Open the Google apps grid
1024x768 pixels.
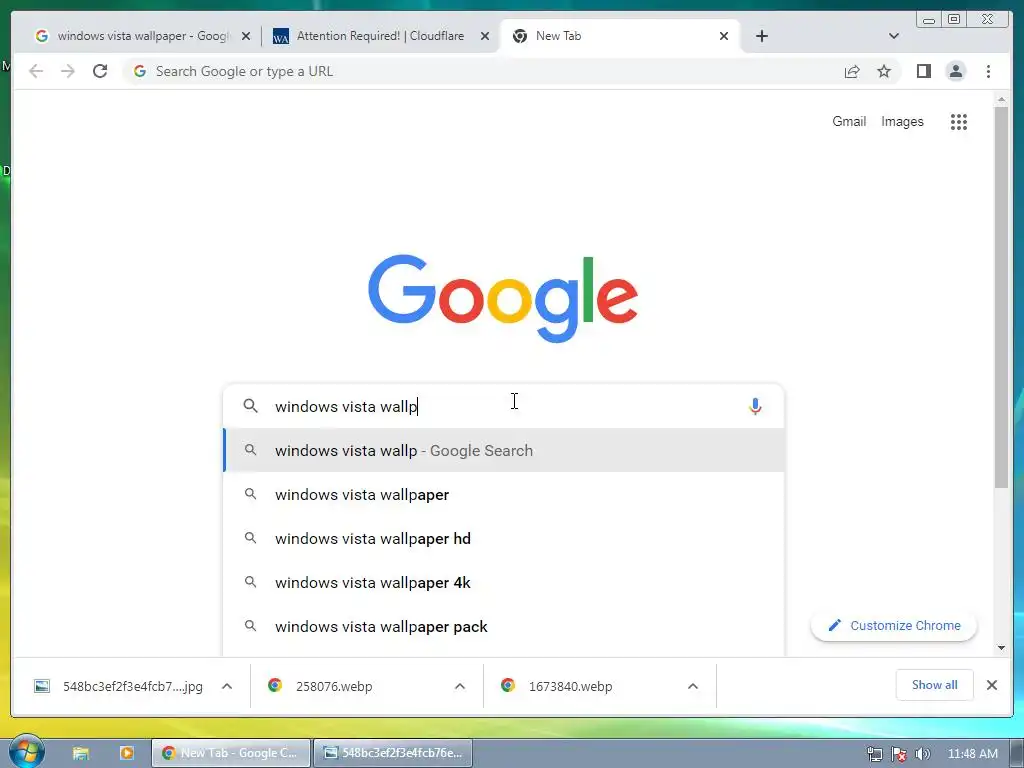[959, 121]
